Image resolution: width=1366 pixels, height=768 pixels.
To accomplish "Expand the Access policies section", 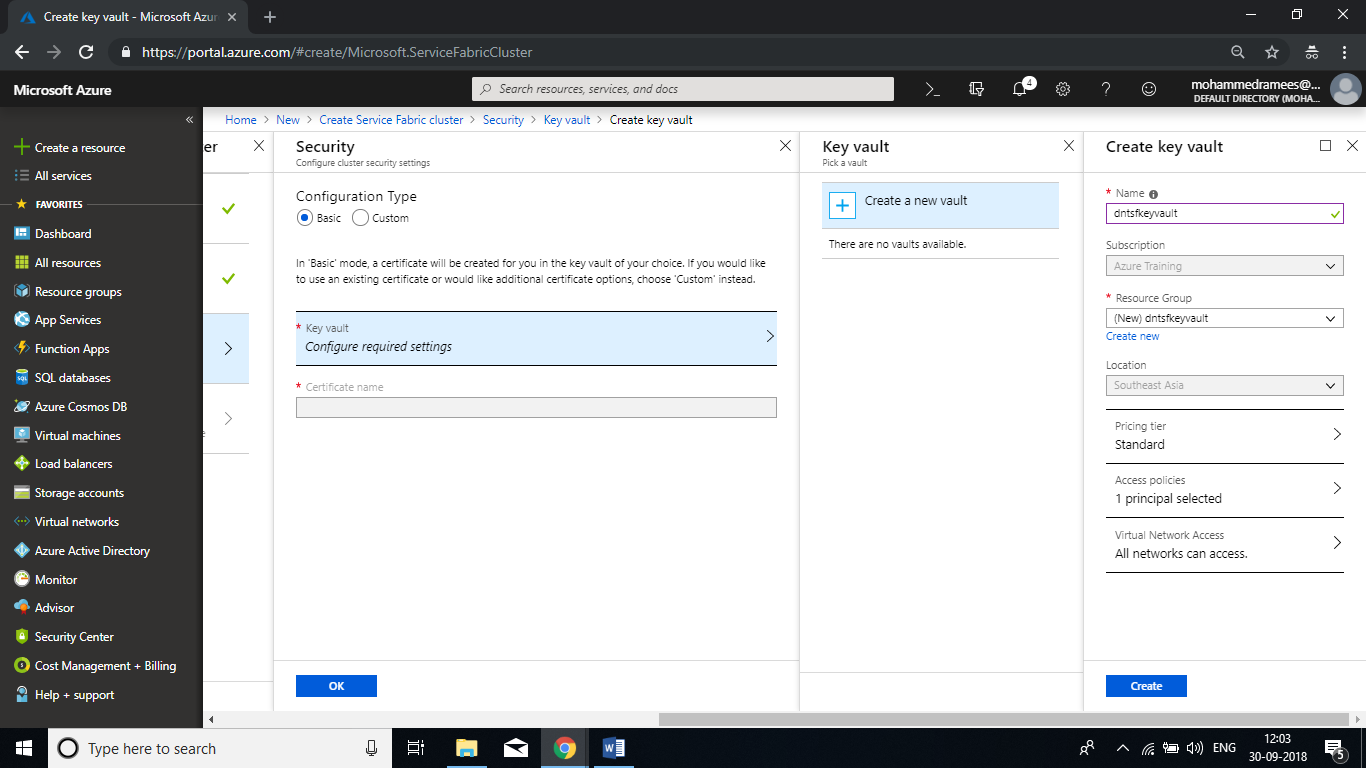I will (1224, 489).
